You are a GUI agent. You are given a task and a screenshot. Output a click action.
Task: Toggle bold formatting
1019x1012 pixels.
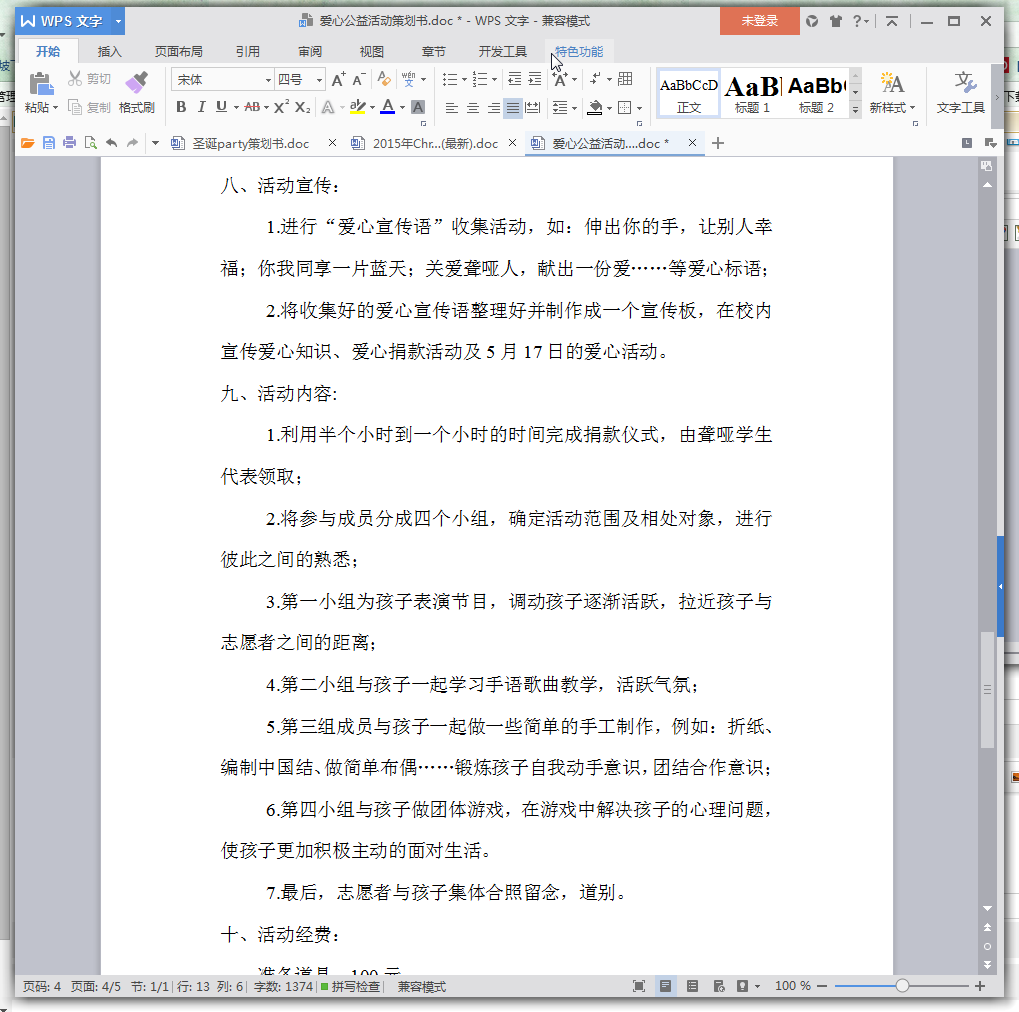tap(181, 107)
